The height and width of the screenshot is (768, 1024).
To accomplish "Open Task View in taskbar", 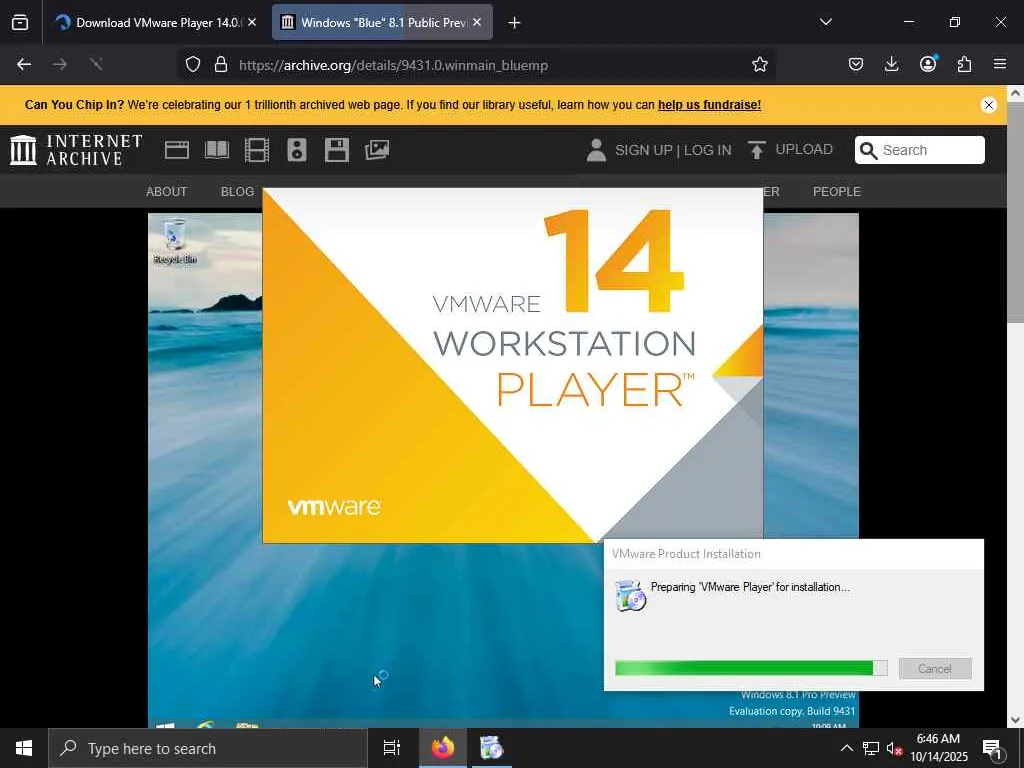I will tap(392, 748).
